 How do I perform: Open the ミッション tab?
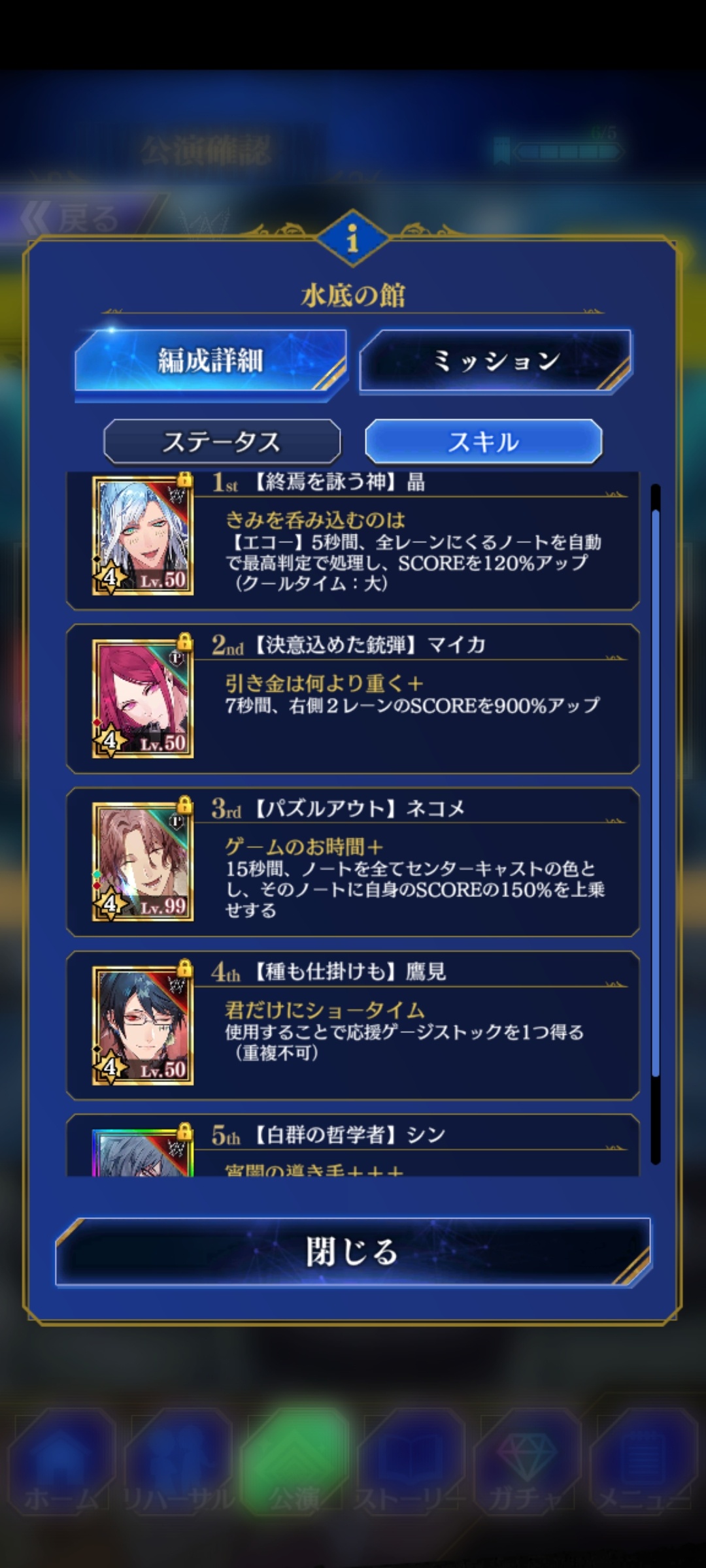pos(496,361)
